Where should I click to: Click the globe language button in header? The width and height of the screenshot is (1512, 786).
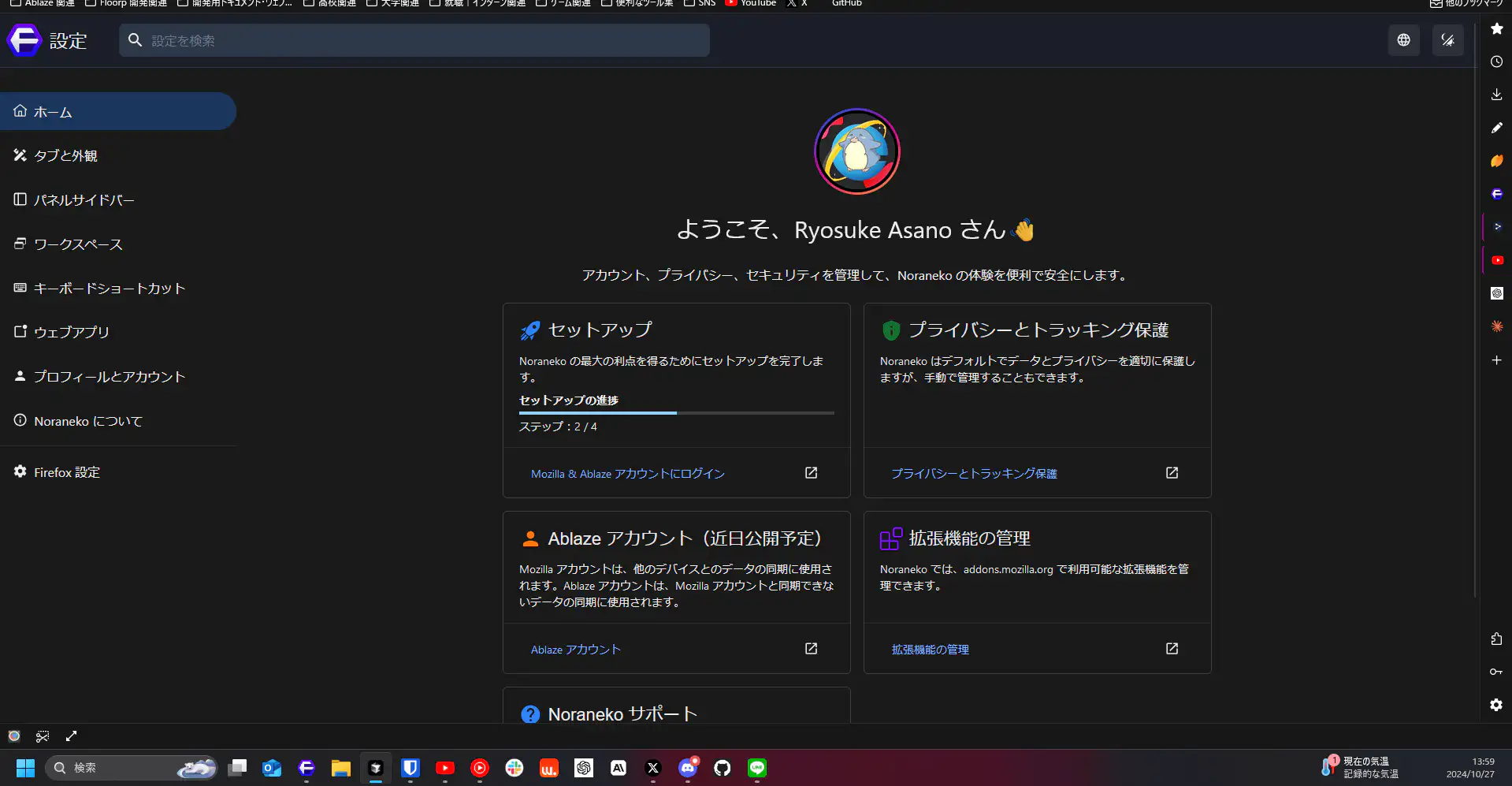click(1403, 40)
